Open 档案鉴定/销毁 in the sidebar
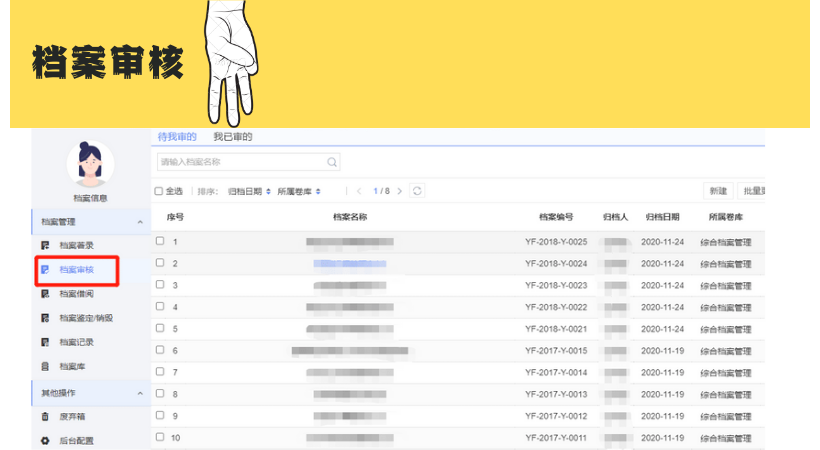The height and width of the screenshot is (450, 820). (x=85, y=318)
